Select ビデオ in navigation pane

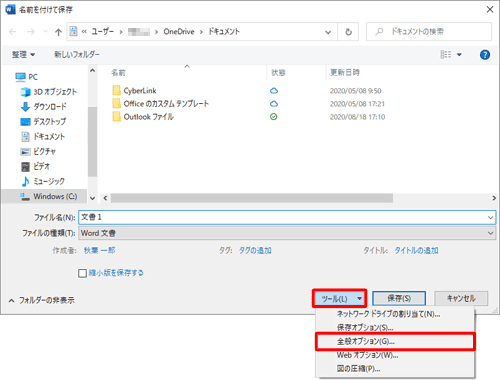pyautogui.click(x=35, y=166)
